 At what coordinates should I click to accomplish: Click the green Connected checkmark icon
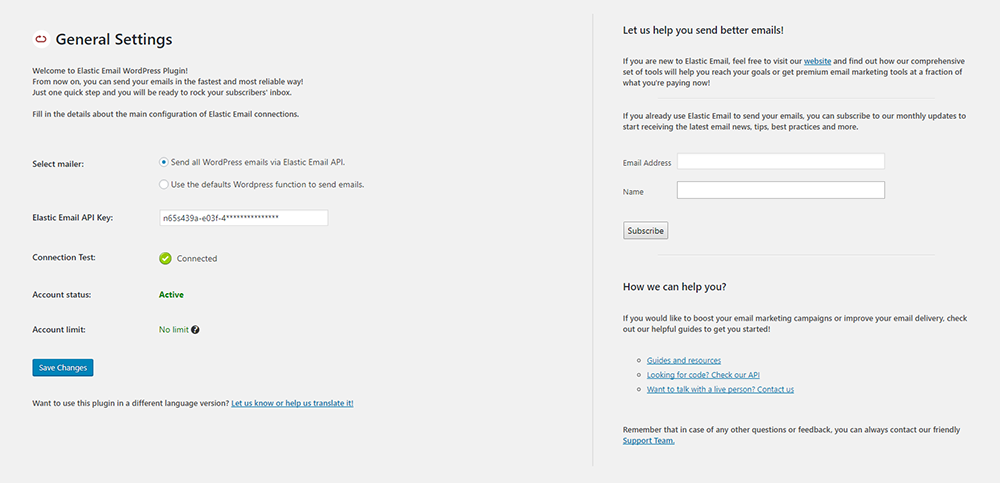tap(165, 258)
